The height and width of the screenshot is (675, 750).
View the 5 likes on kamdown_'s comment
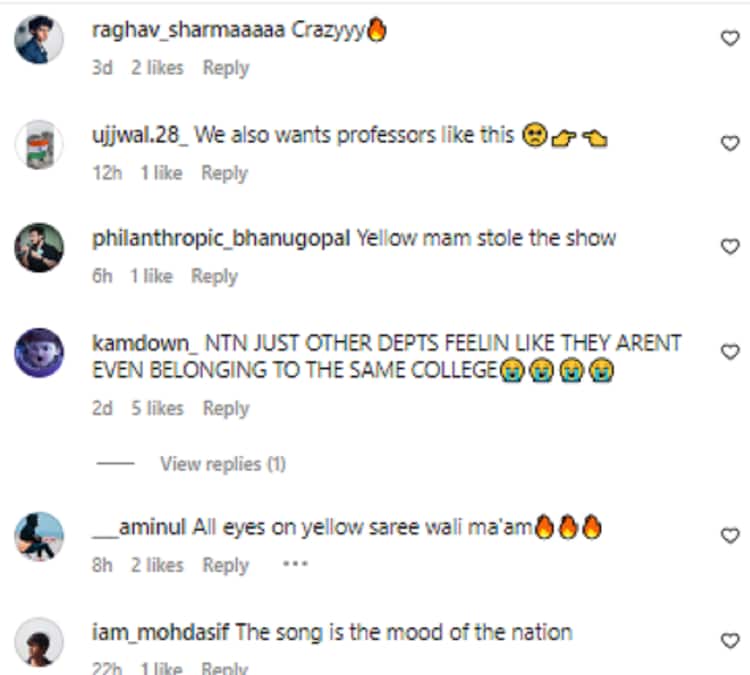pos(157,409)
